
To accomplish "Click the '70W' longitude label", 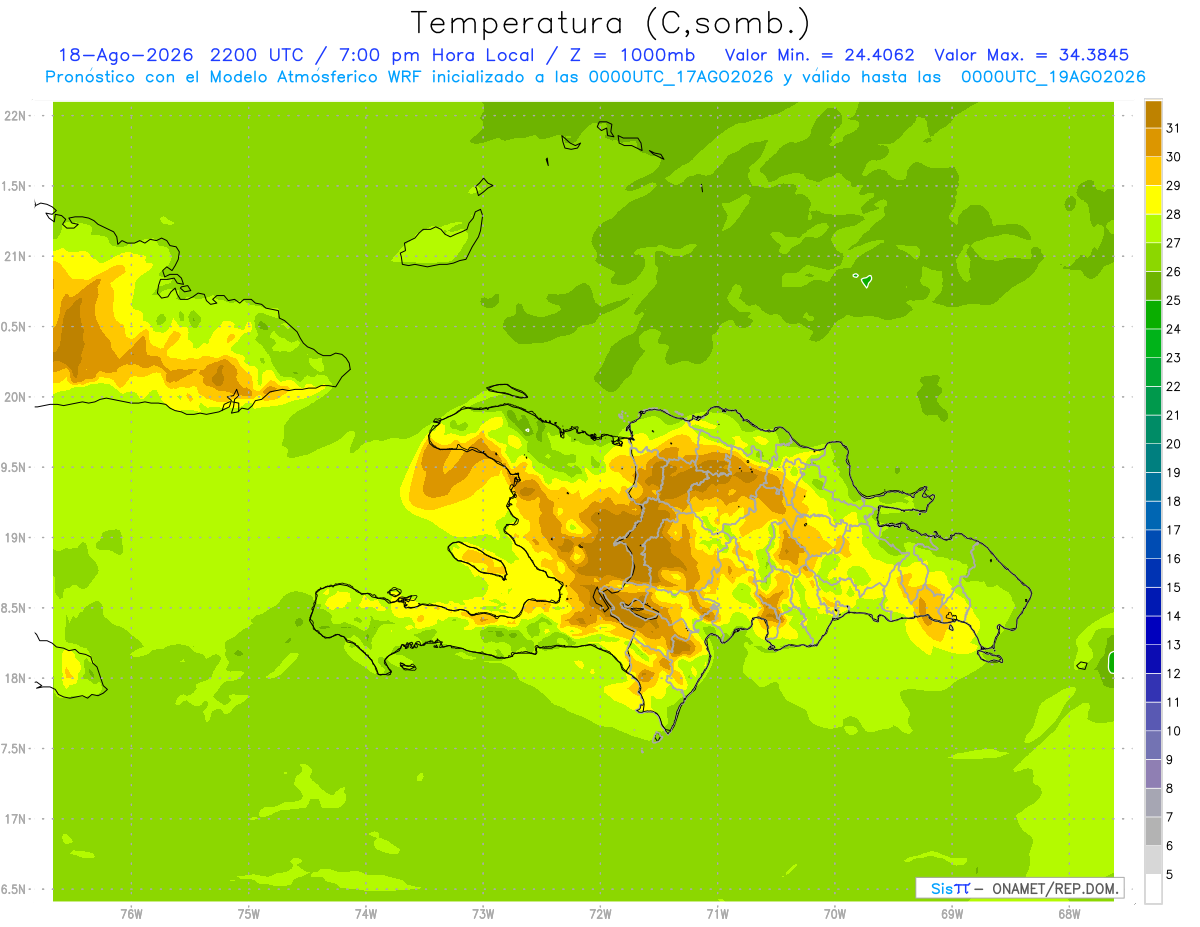I will tap(835, 914).
